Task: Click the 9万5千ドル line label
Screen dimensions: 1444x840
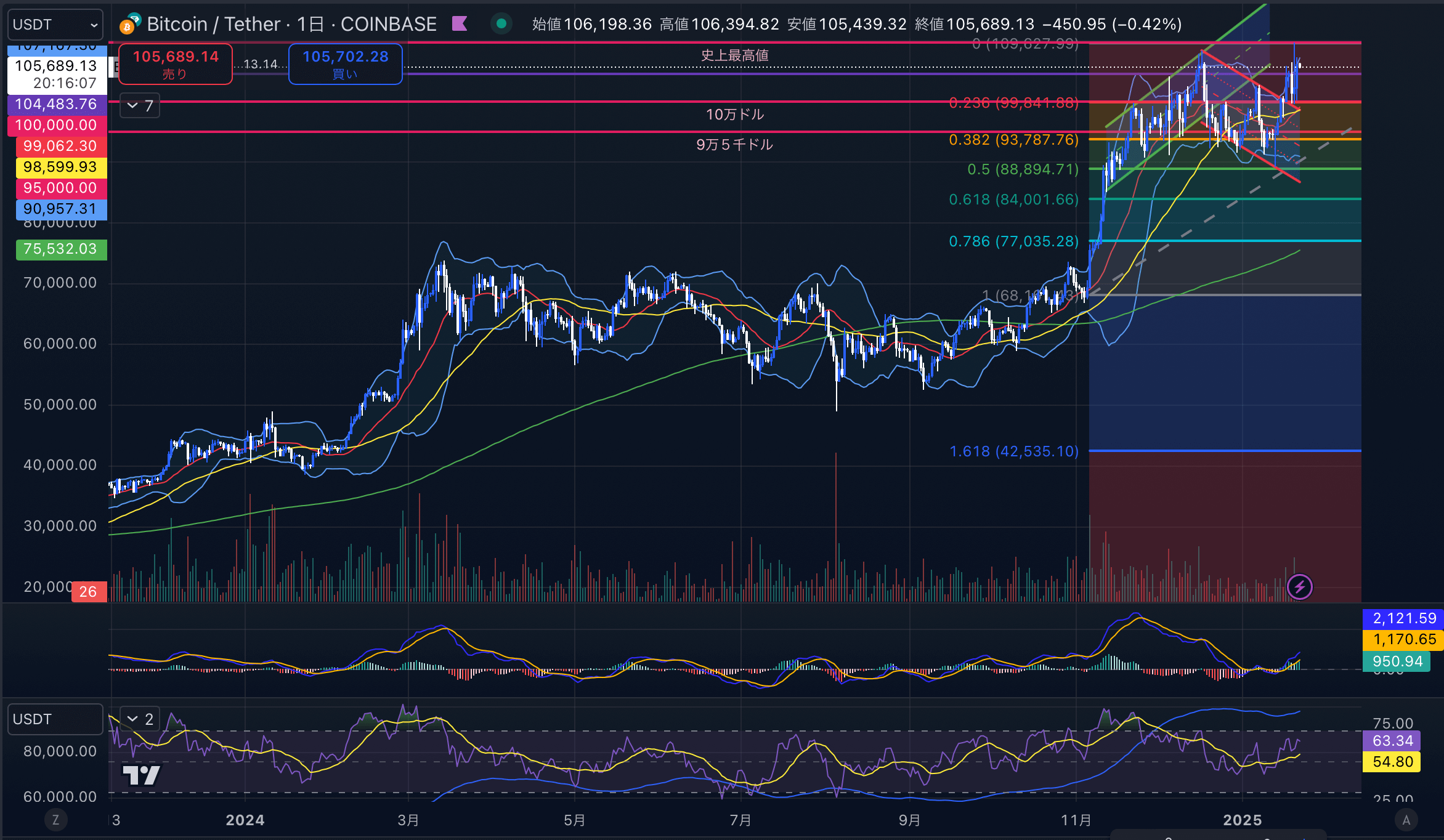Action: click(734, 145)
